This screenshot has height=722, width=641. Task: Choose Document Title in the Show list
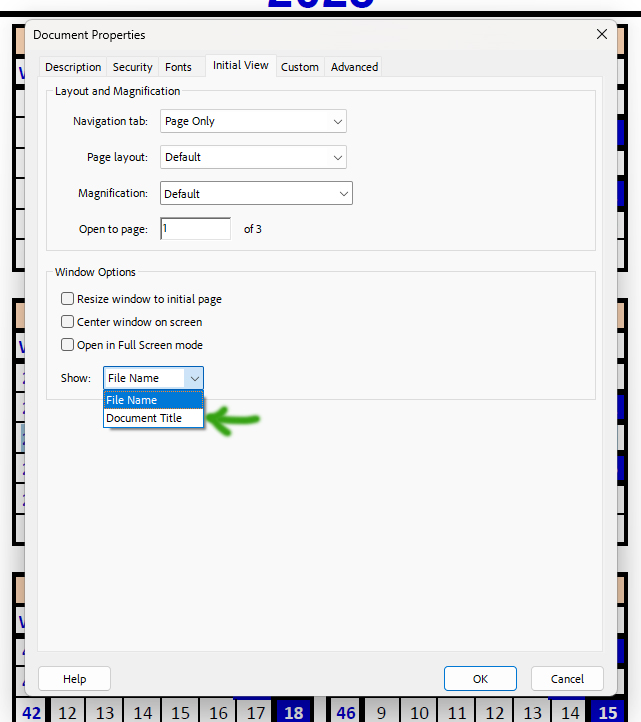click(x=153, y=418)
